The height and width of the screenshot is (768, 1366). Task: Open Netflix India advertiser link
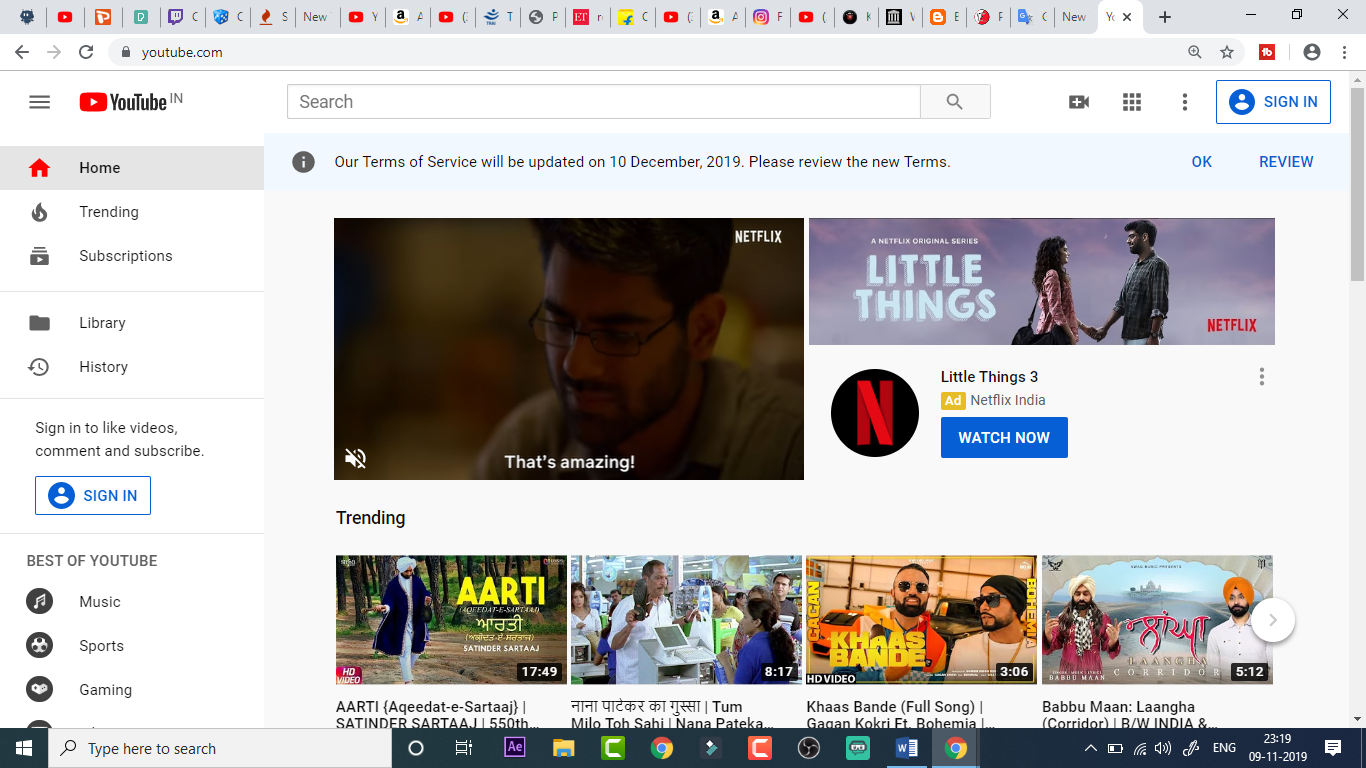[x=1008, y=400]
